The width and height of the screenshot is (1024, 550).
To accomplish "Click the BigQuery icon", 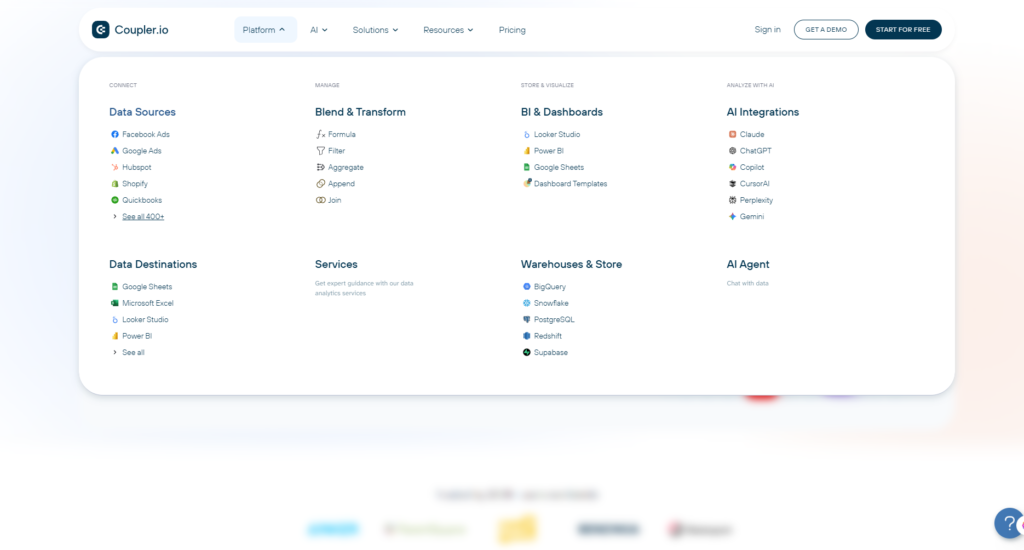I will pos(527,286).
